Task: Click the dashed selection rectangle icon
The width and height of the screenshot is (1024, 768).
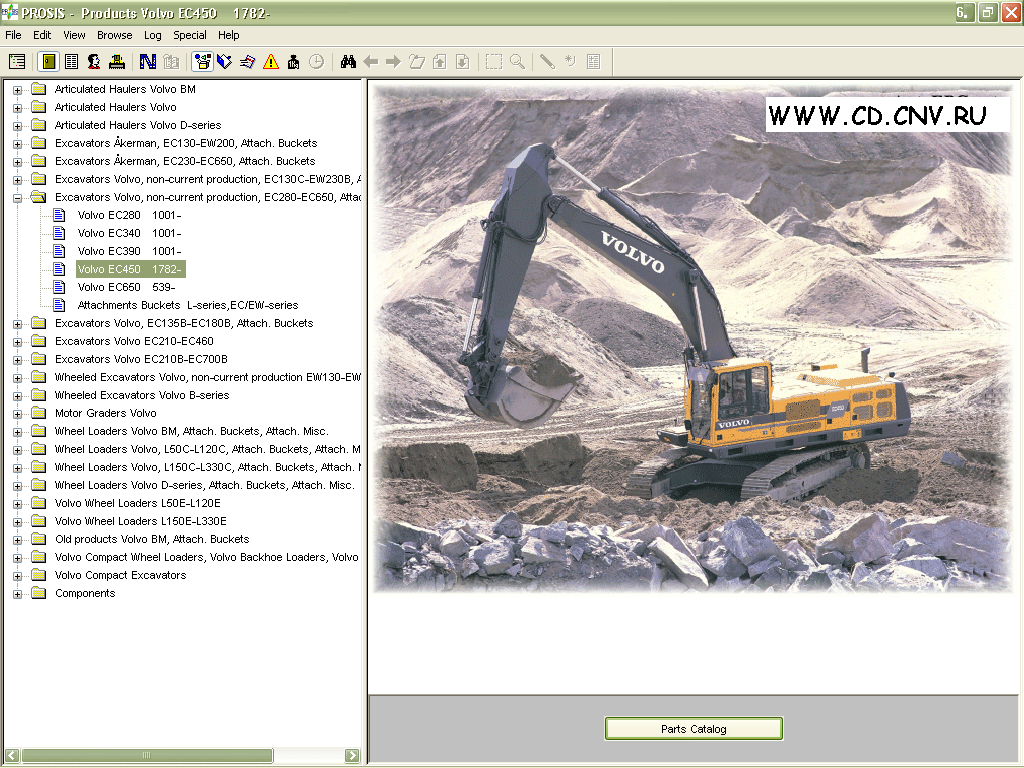Action: pyautogui.click(x=494, y=62)
